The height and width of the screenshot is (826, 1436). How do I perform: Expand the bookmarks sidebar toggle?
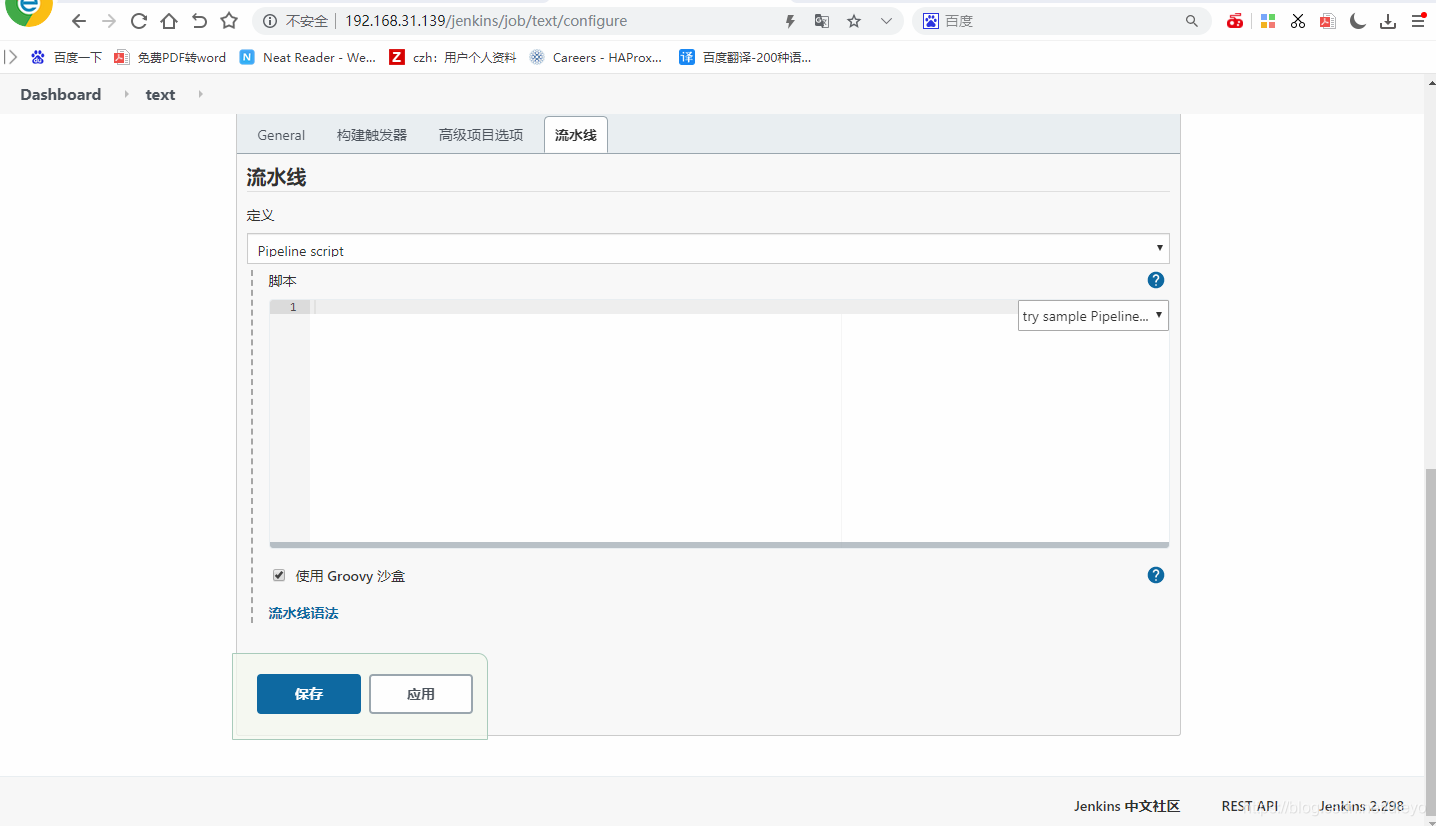coord(11,57)
